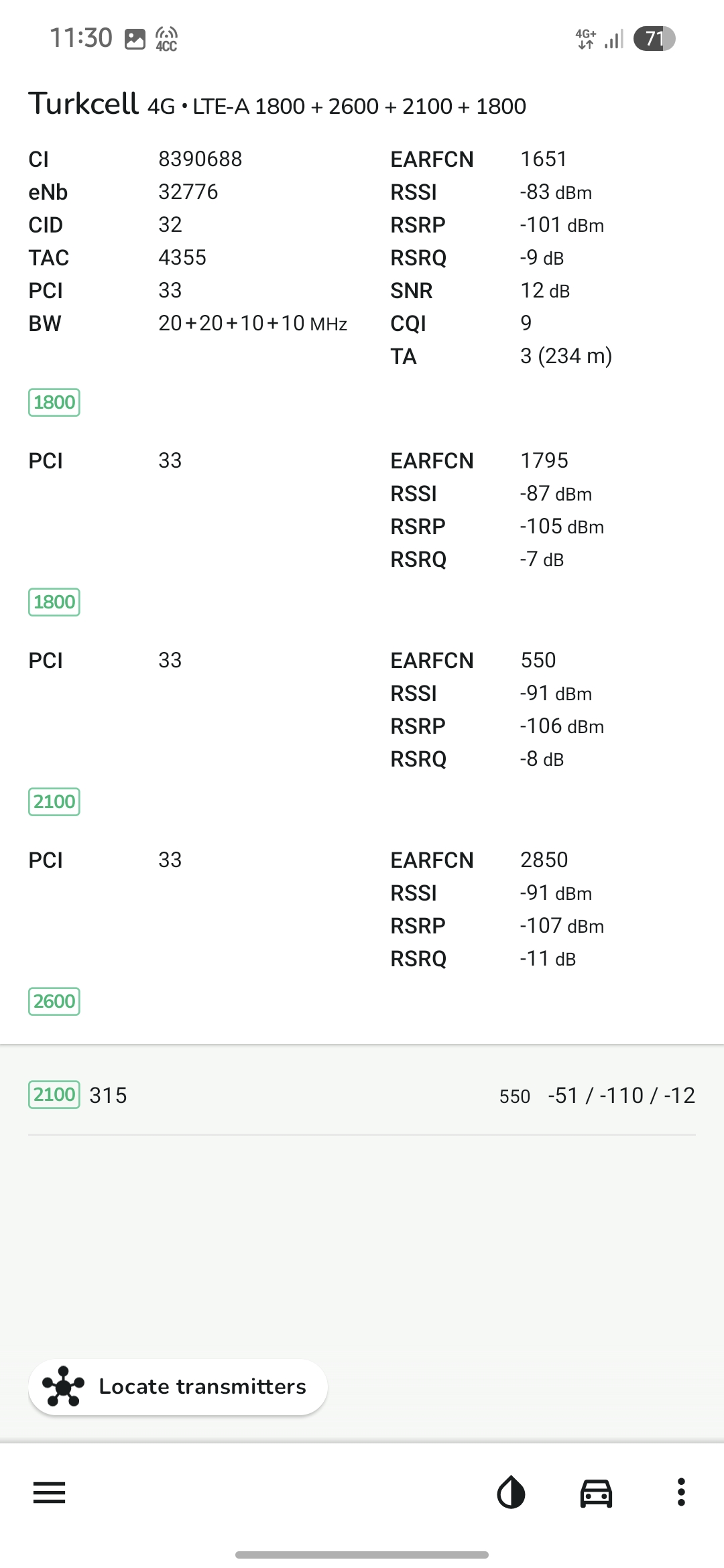Tap the second green 1800 band badge
The width and height of the screenshot is (724, 1568).
click(x=54, y=602)
